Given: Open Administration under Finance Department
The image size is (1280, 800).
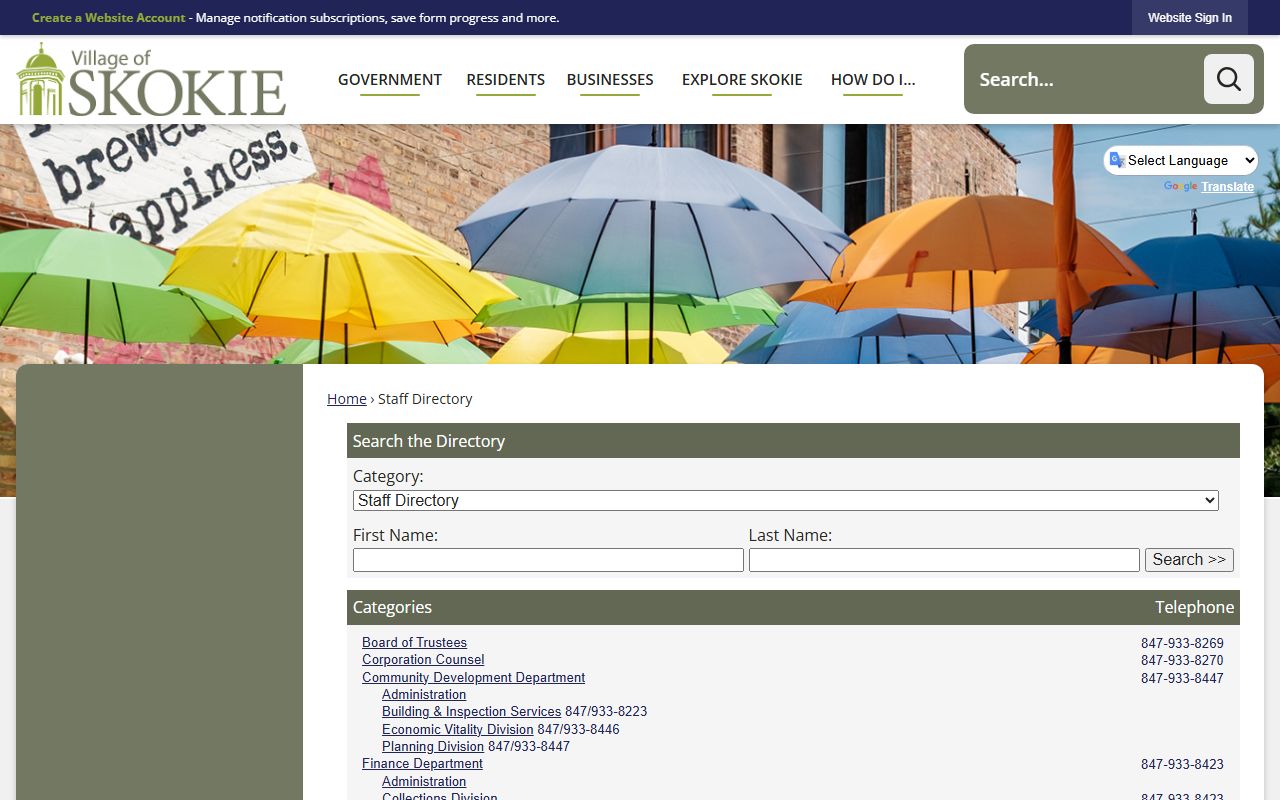Looking at the screenshot, I should coord(424,782).
